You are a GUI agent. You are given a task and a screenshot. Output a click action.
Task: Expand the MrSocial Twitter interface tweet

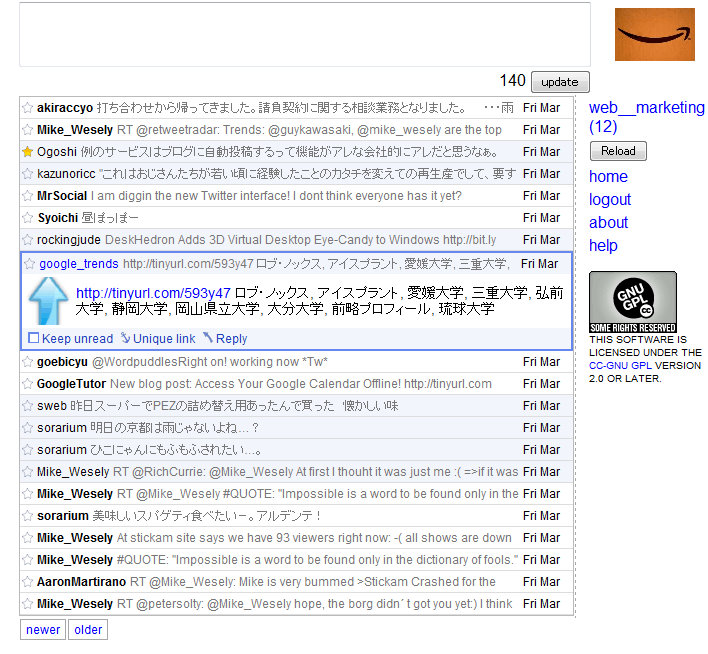pyautogui.click(x=297, y=196)
